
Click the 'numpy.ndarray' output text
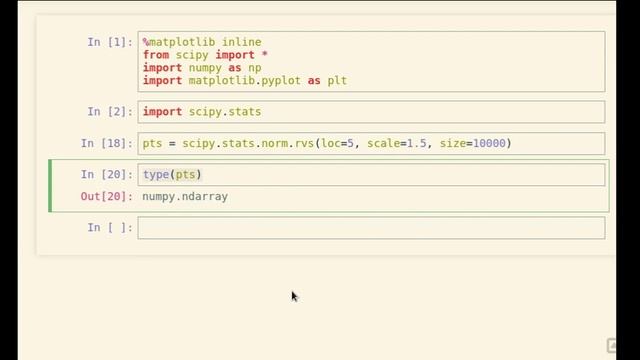[x=185, y=196]
